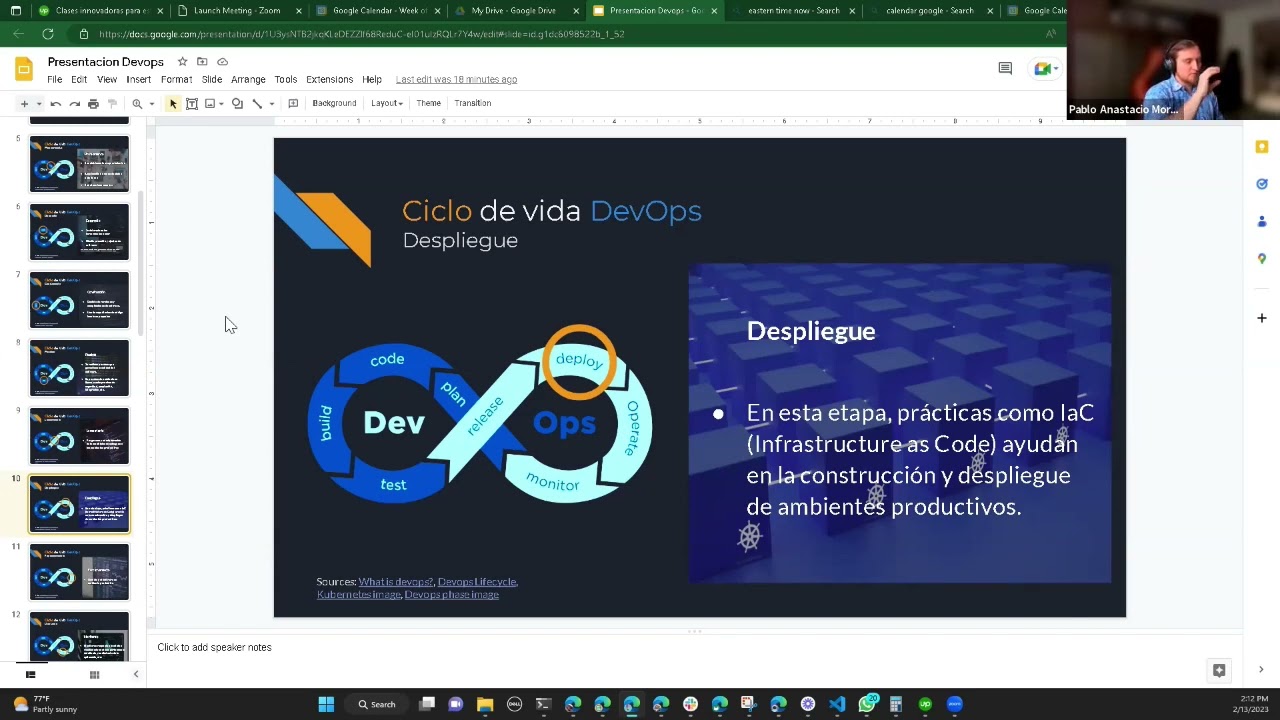The width and height of the screenshot is (1280, 720).
Task: Switch to grid view of slides
Action: [x=94, y=675]
